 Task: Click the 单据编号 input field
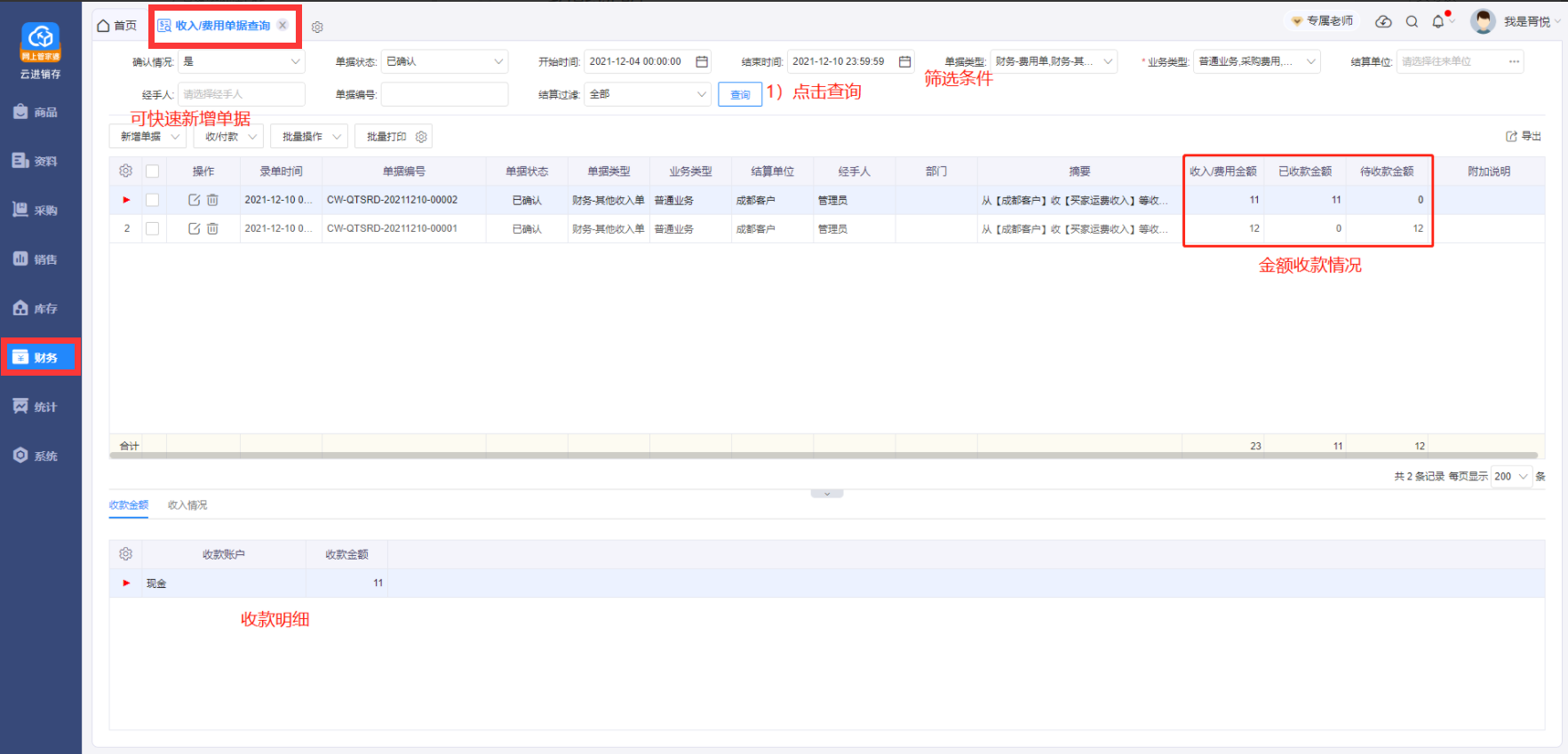pyautogui.click(x=444, y=94)
